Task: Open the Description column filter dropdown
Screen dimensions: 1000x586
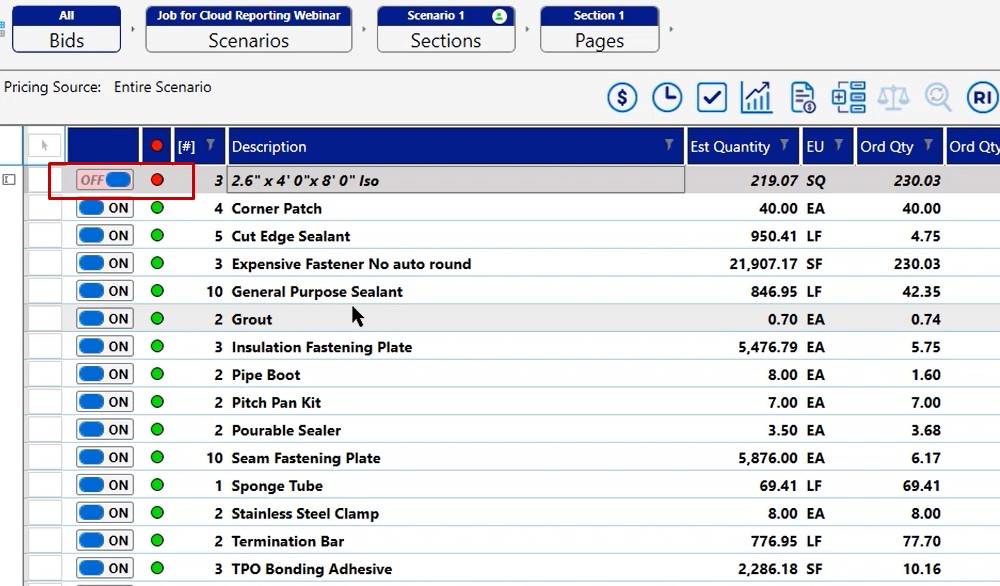Action: [x=669, y=146]
